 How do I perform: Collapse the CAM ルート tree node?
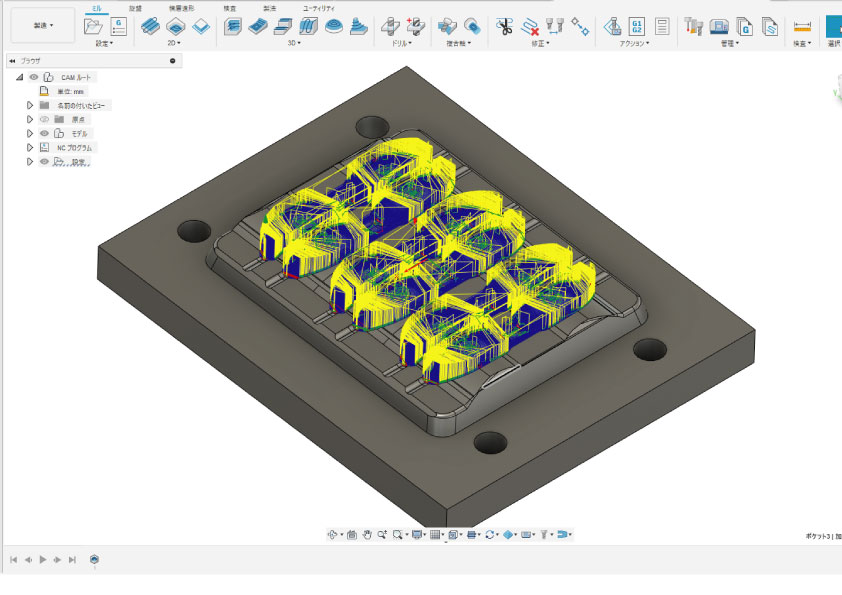pyautogui.click(x=19, y=77)
